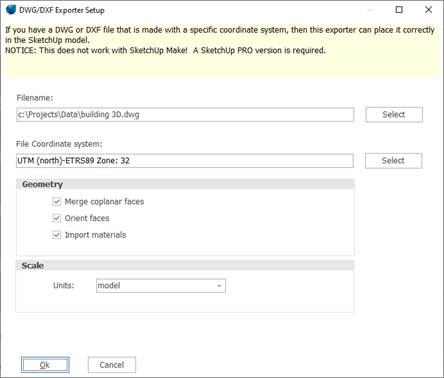
Task: Dismiss dialog with Cancel button
Action: pos(112,365)
